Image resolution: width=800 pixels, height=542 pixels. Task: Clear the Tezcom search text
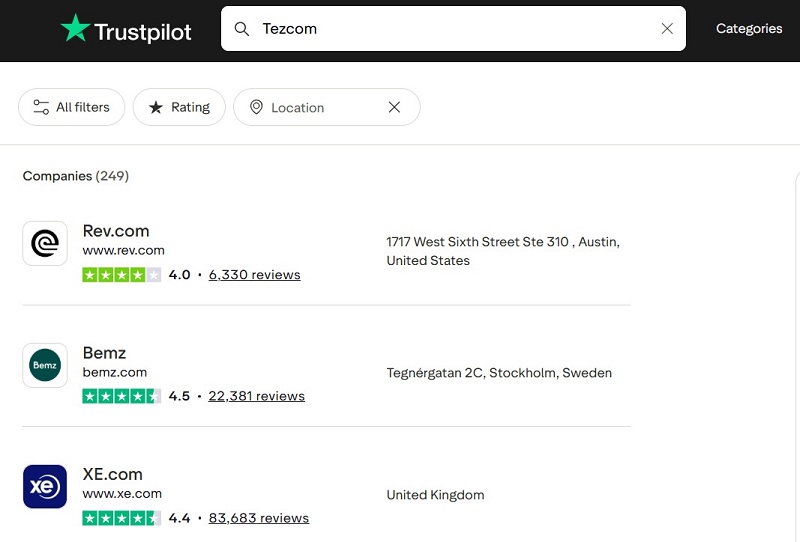667,29
